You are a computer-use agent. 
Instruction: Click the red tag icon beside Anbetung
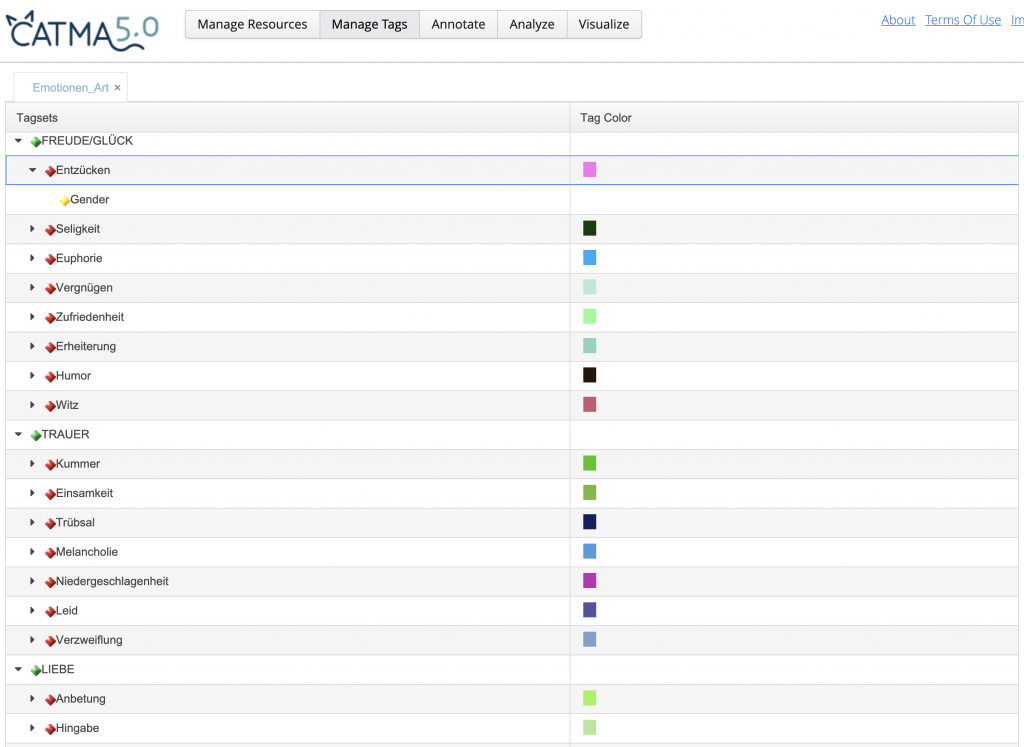[50, 700]
